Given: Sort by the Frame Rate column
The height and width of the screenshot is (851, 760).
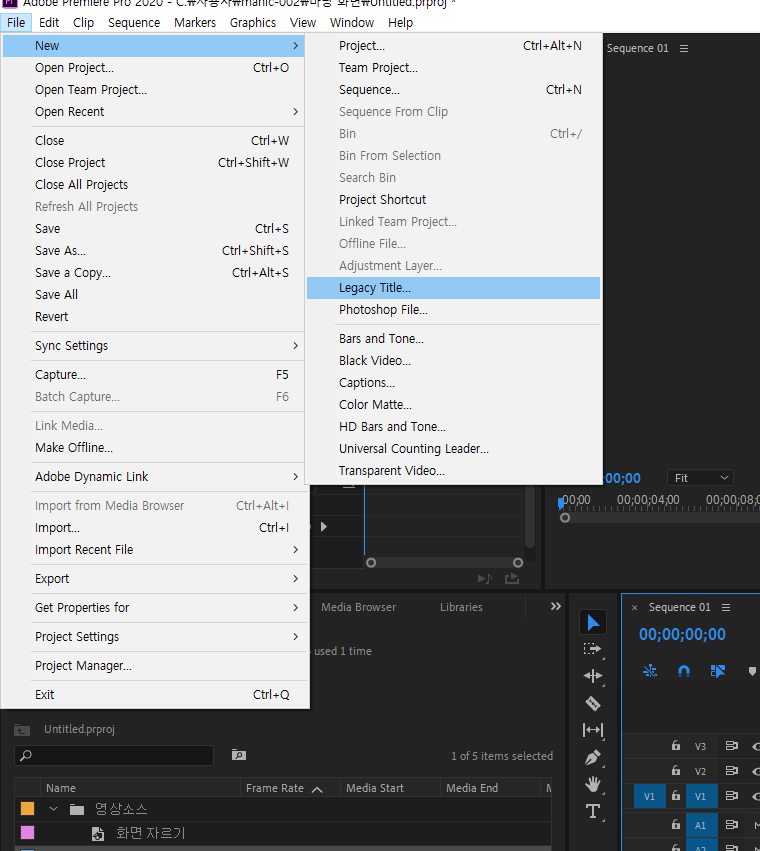Looking at the screenshot, I should [290, 788].
